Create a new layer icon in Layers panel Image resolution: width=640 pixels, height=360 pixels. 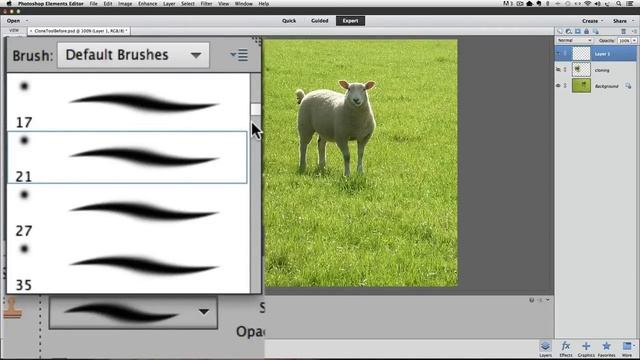[560, 31]
